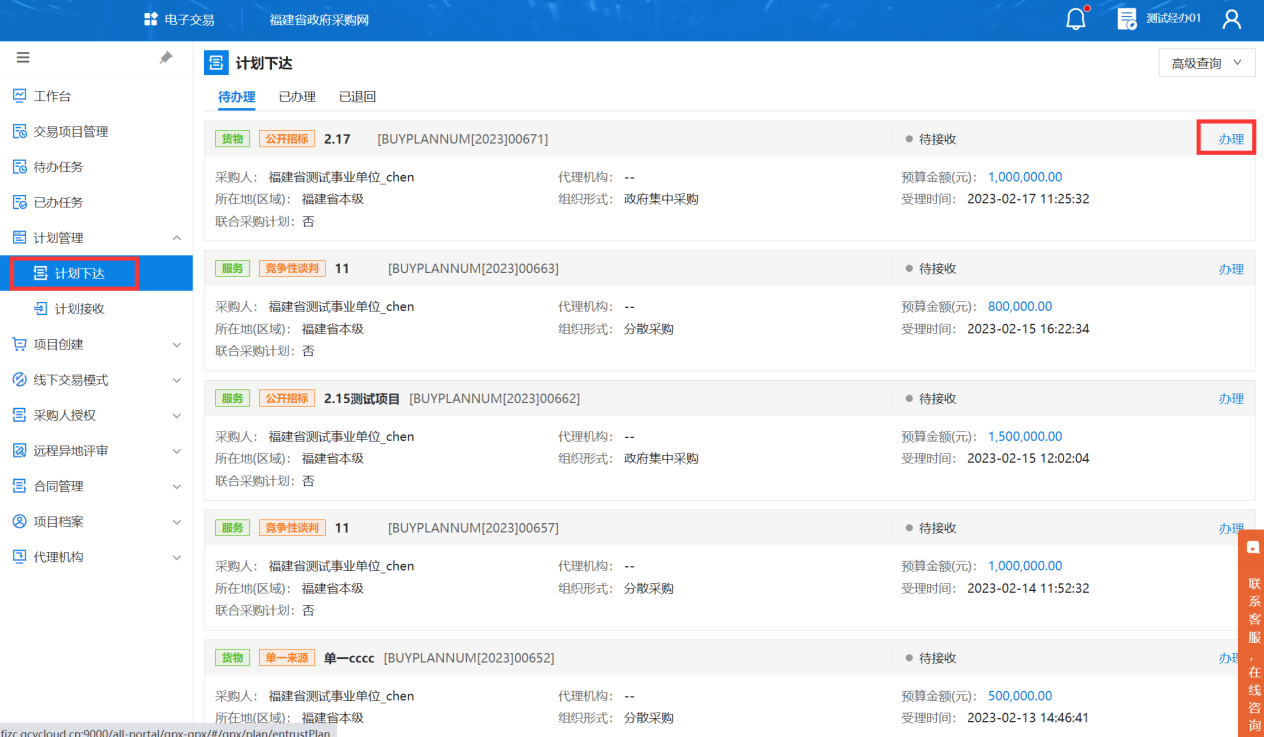This screenshot has height=737, width=1264.
Task: Click the 待办任务 sidebar icon
Action: (19, 167)
